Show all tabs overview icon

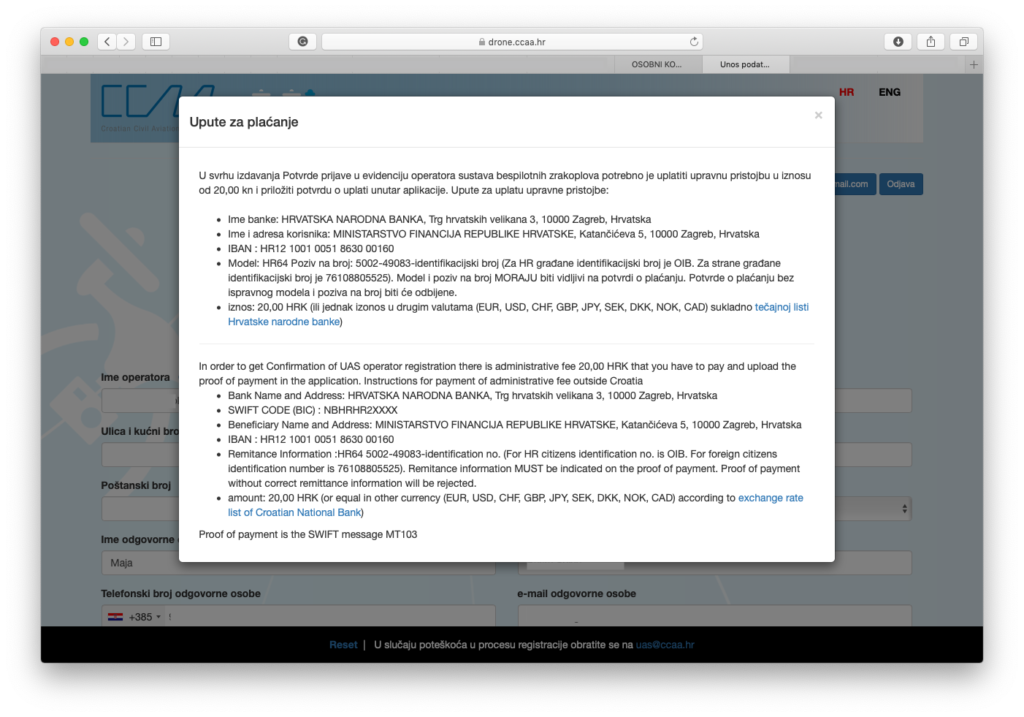[964, 42]
